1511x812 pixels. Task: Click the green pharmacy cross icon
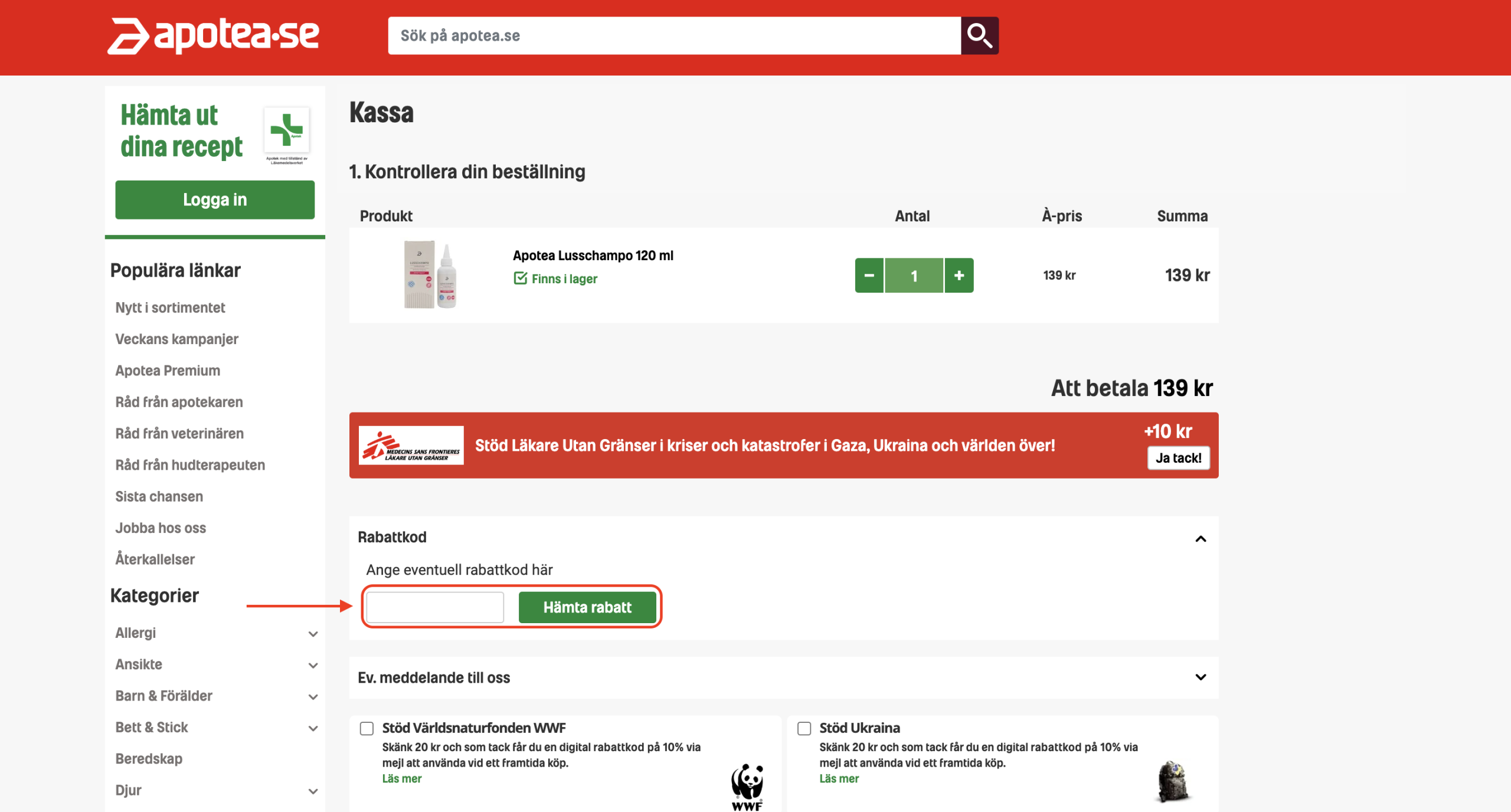pyautogui.click(x=286, y=130)
